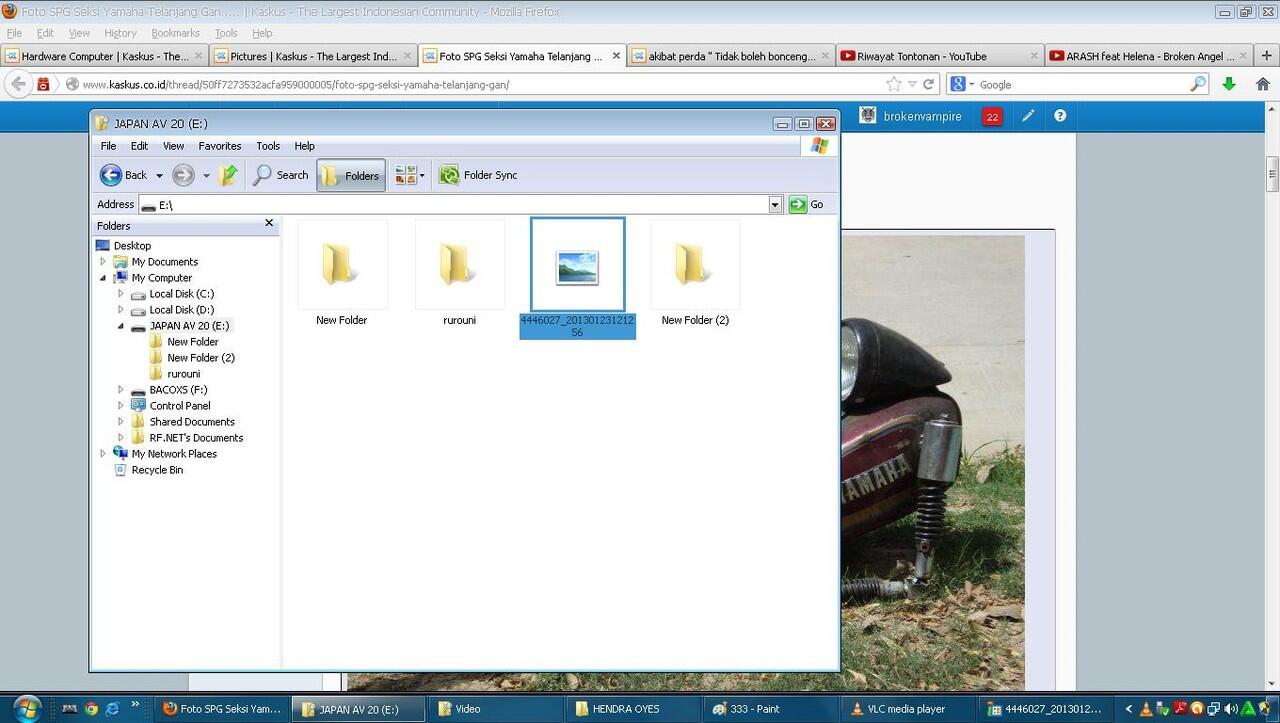Open Kaskus notifications badge showing 22
The image size is (1280, 723).
(x=992, y=117)
